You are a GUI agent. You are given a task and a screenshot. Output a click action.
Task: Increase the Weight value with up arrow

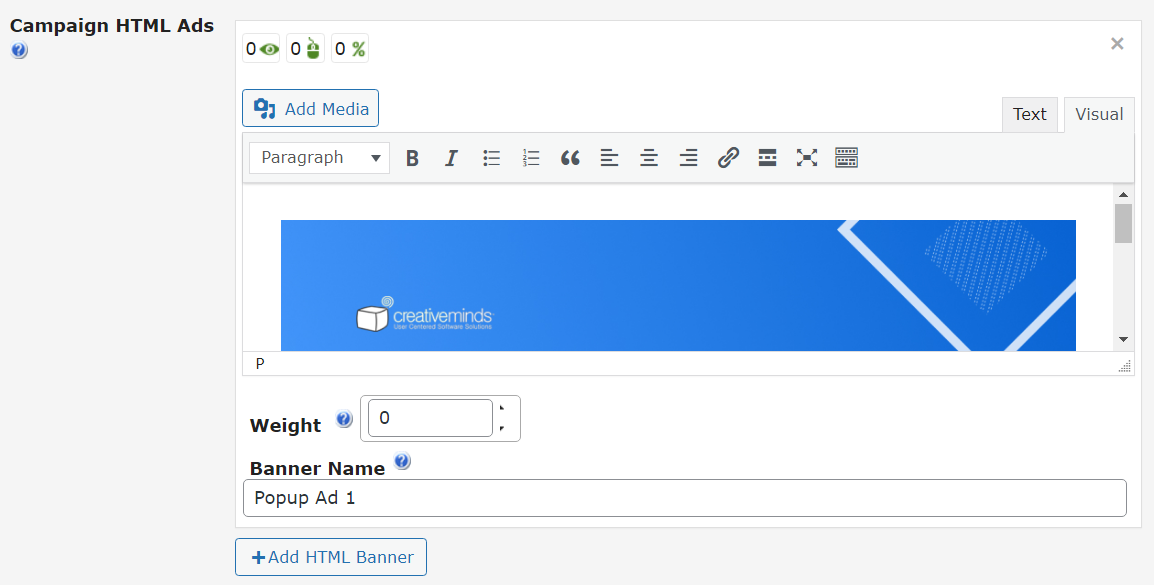(x=502, y=407)
